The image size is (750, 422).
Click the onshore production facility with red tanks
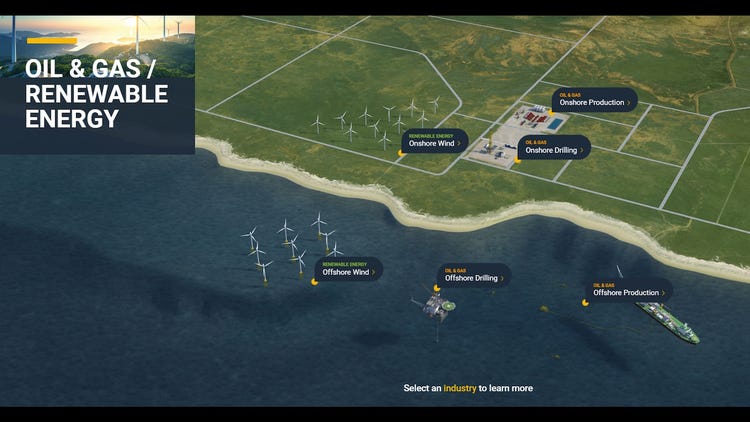coord(538,119)
